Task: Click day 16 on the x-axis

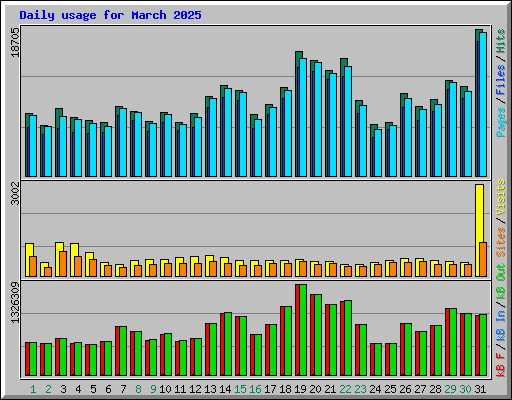Action: coord(255,389)
